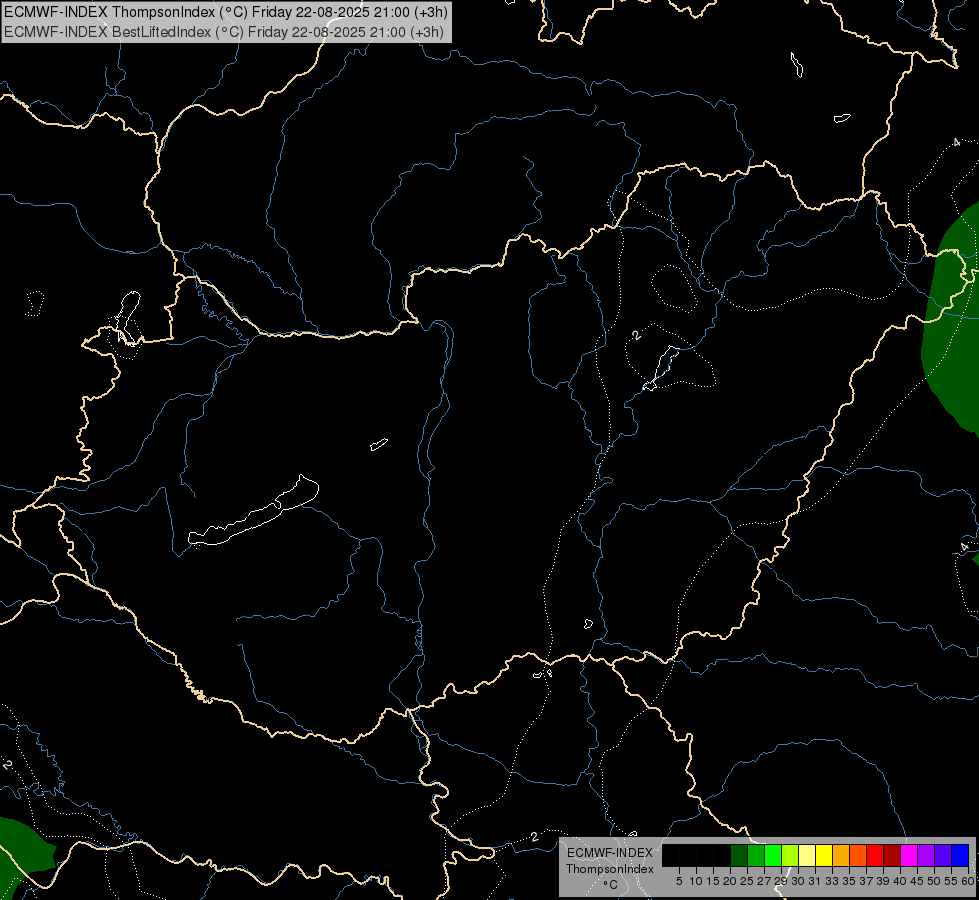Click the dark red 39–40 legend swatch
The width and height of the screenshot is (979, 900).
(x=892, y=856)
